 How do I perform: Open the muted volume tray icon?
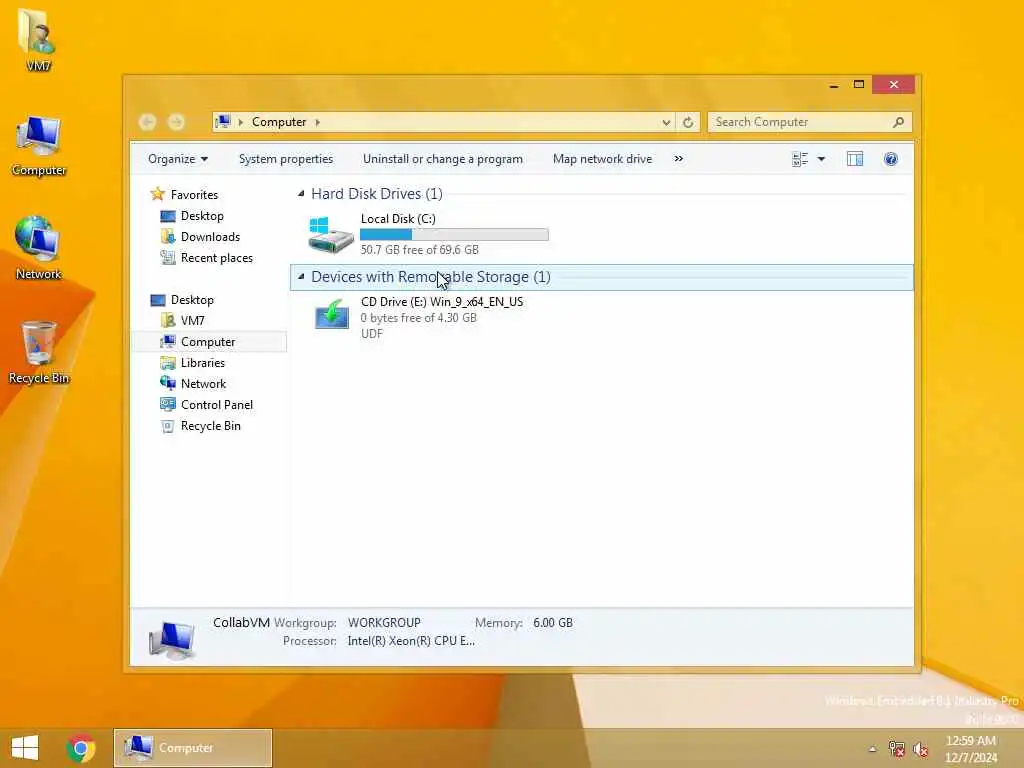pyautogui.click(x=920, y=749)
